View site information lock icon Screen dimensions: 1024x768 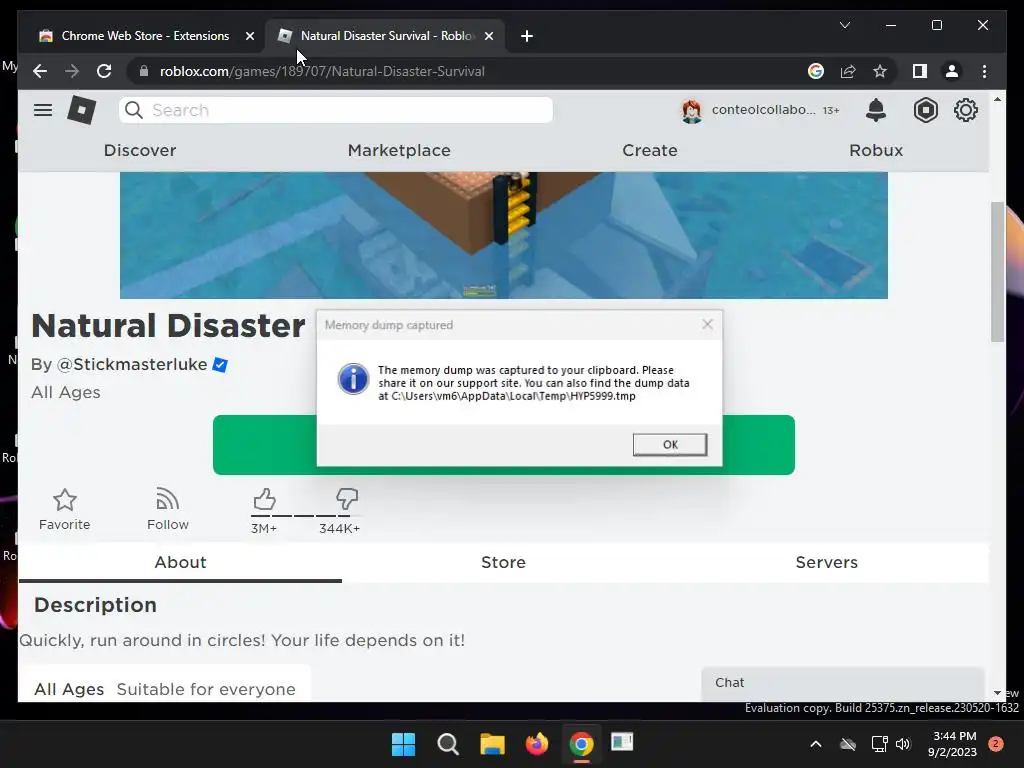pyautogui.click(x=144, y=71)
